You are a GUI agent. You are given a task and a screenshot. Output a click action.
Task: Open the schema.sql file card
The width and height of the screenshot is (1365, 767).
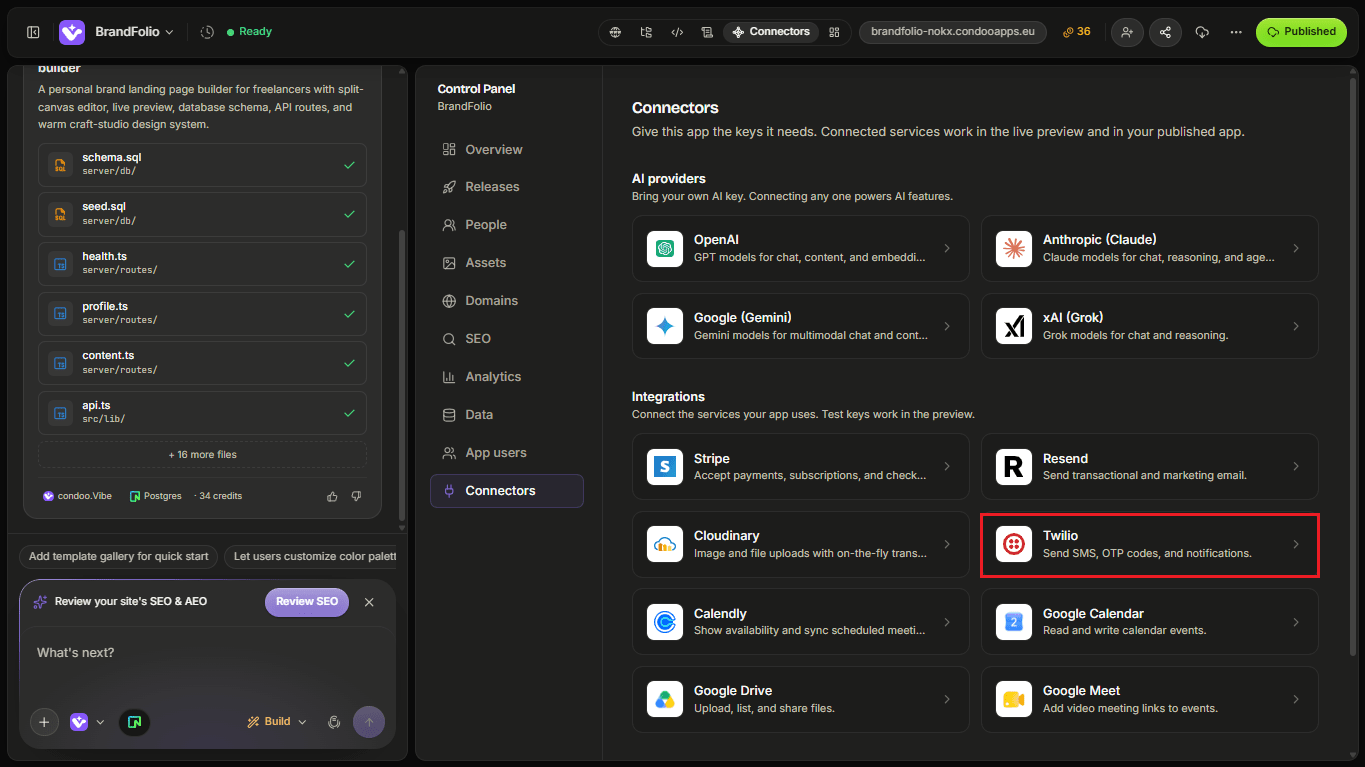point(202,165)
